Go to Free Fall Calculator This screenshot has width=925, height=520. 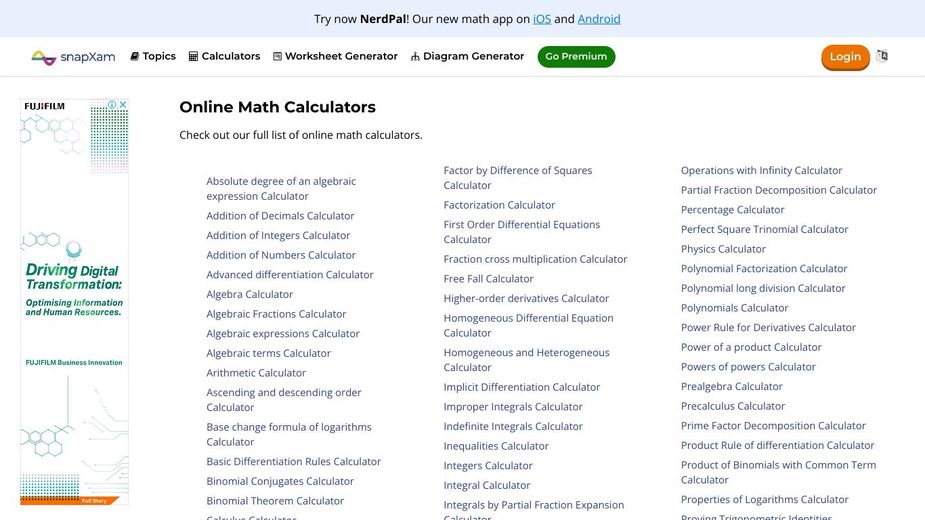(x=488, y=279)
